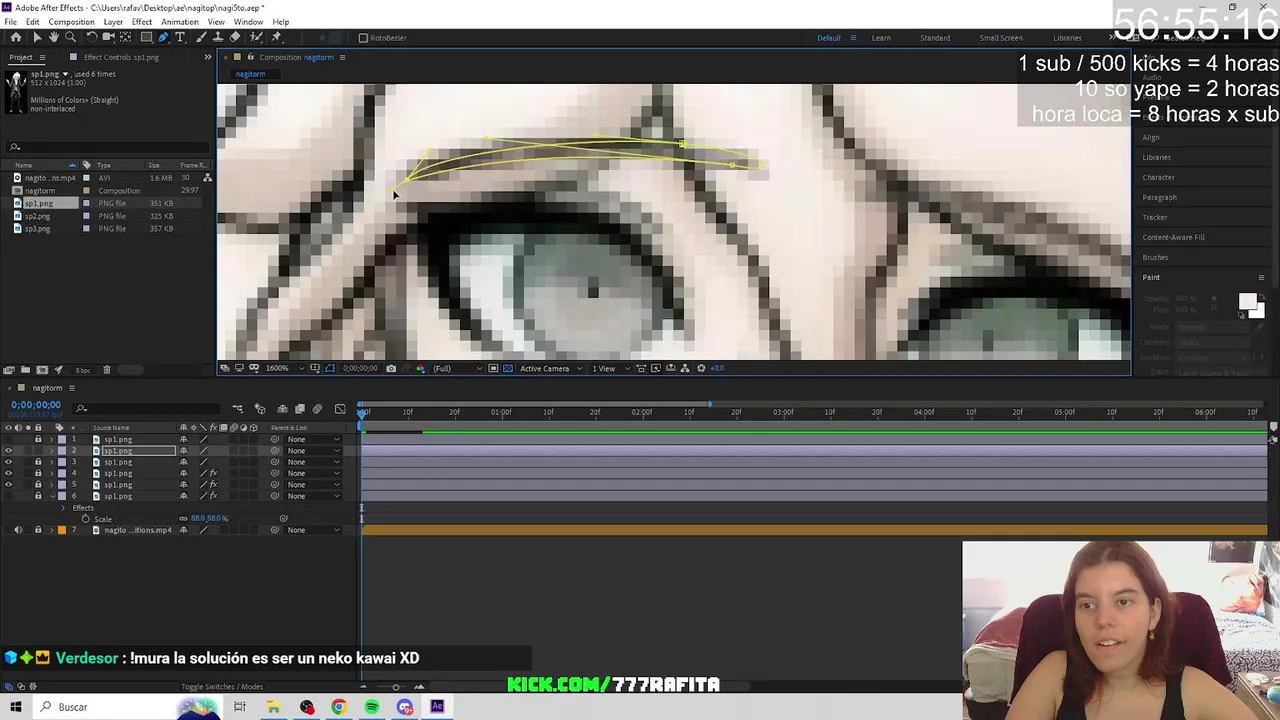Open the Character panel
Viewport: 1280px width, 720px height.
[x=1159, y=177]
